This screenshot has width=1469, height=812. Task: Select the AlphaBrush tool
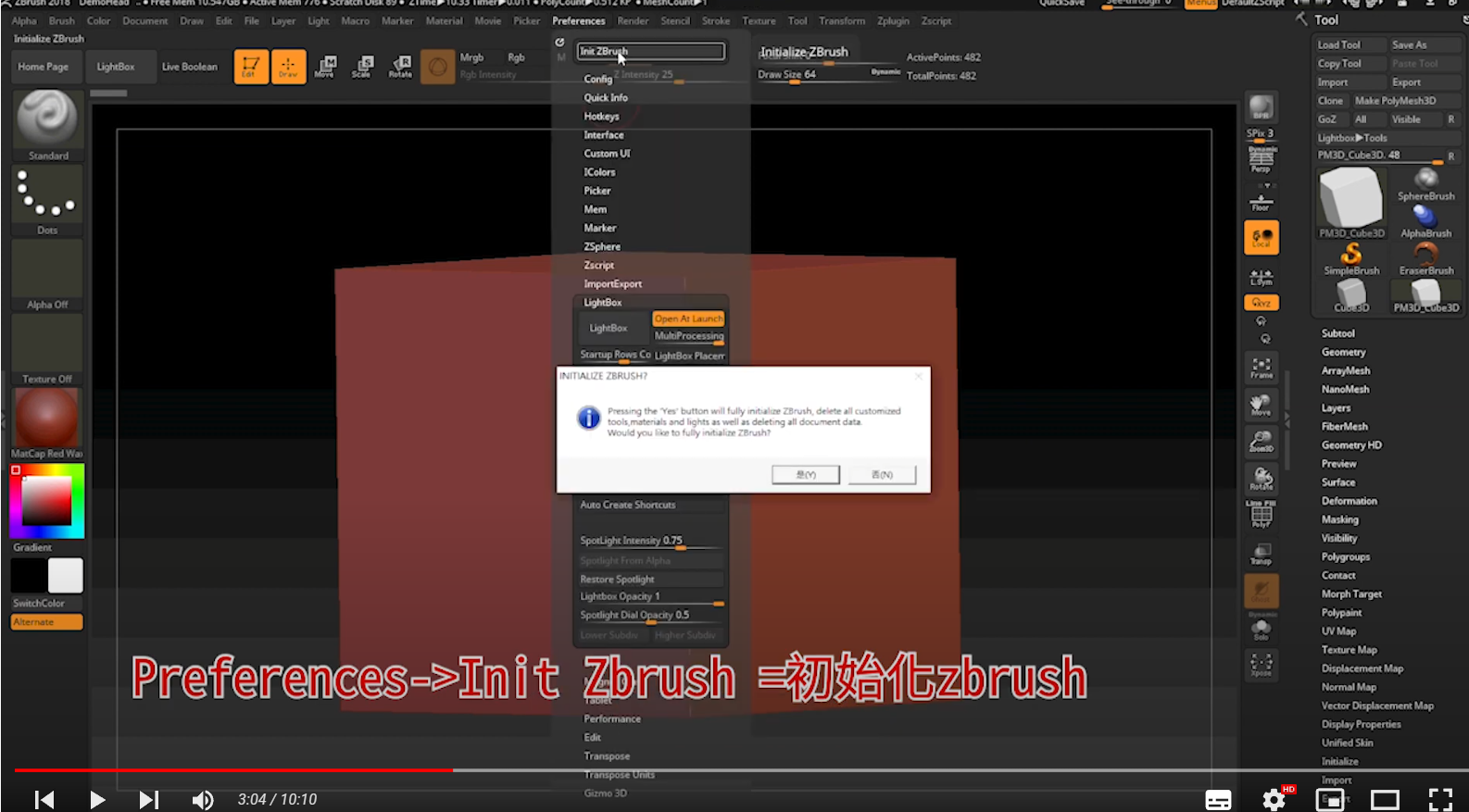1425,220
